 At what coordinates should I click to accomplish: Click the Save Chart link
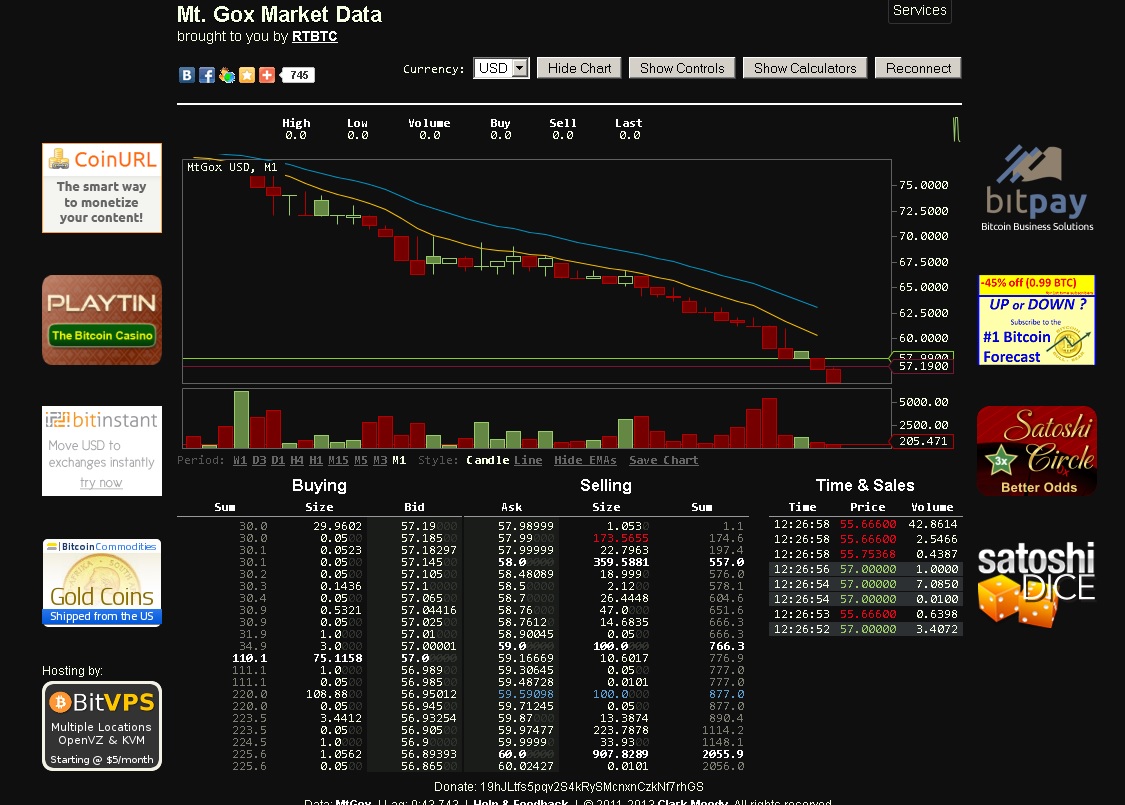664,461
